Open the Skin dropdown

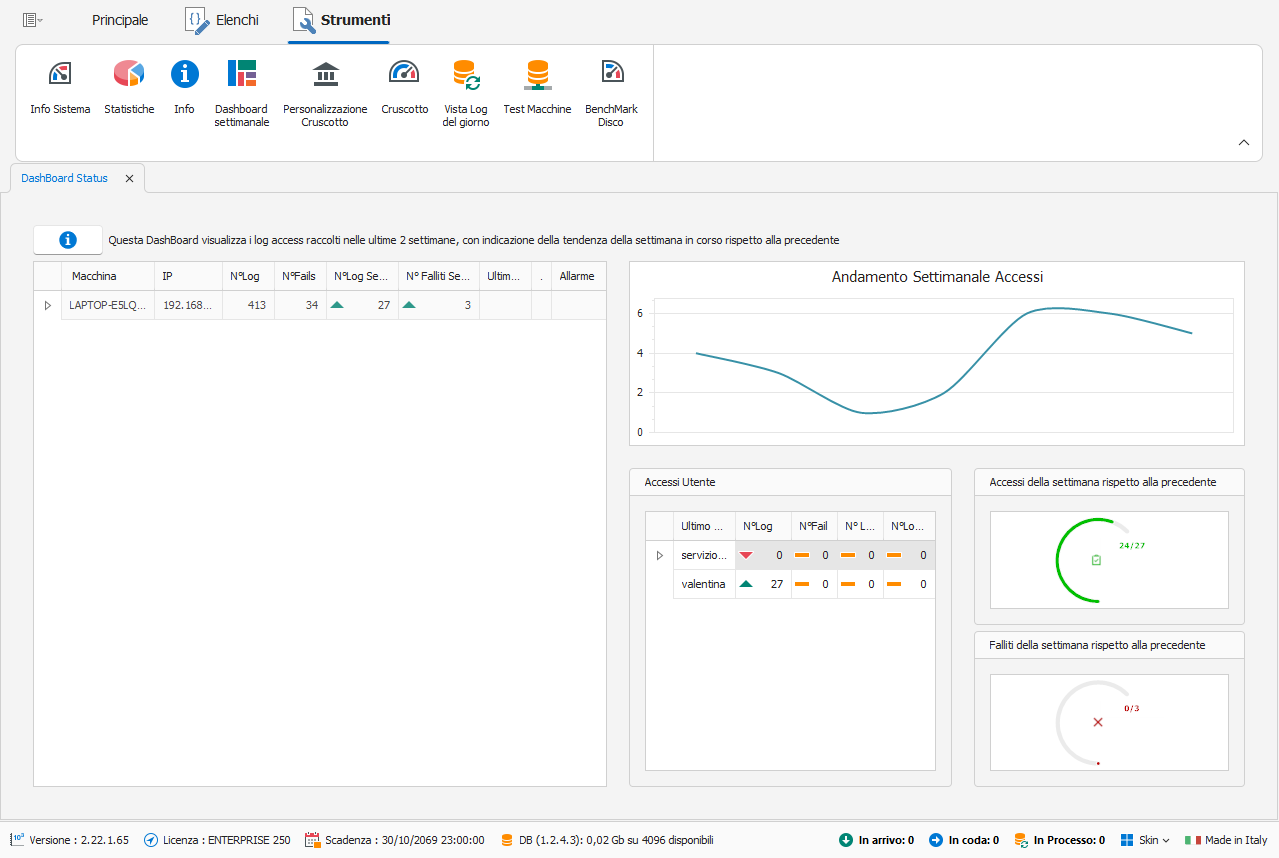pos(1145,840)
